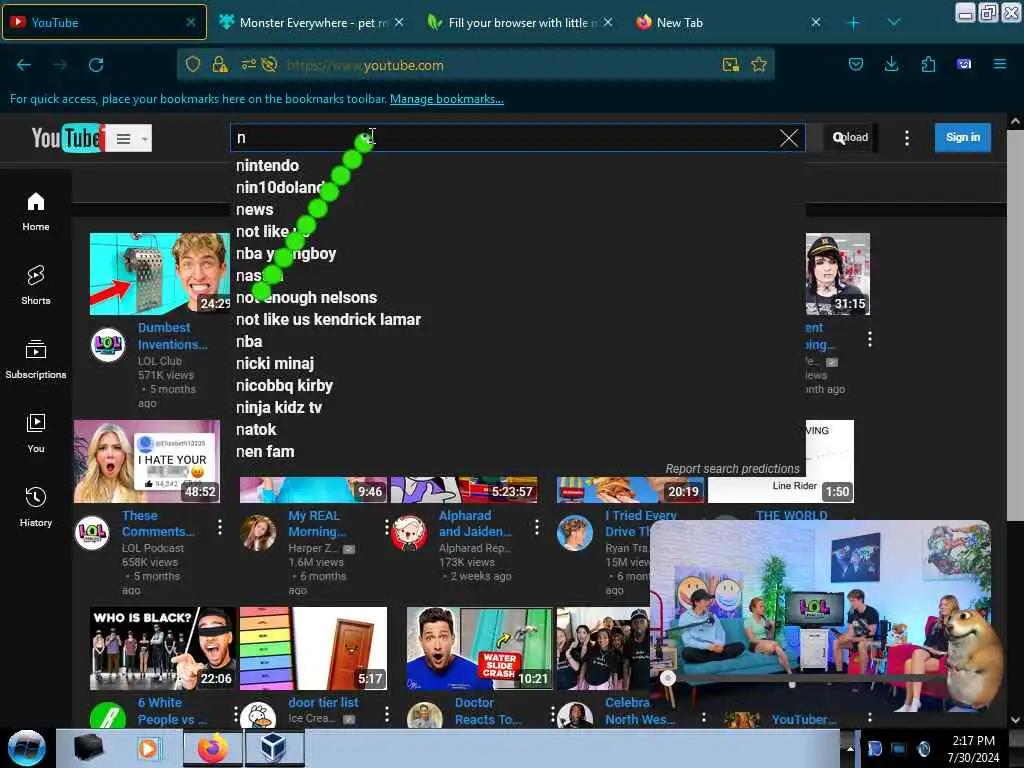Open the browser downloads icon
The height and width of the screenshot is (768, 1024).
coord(891,65)
